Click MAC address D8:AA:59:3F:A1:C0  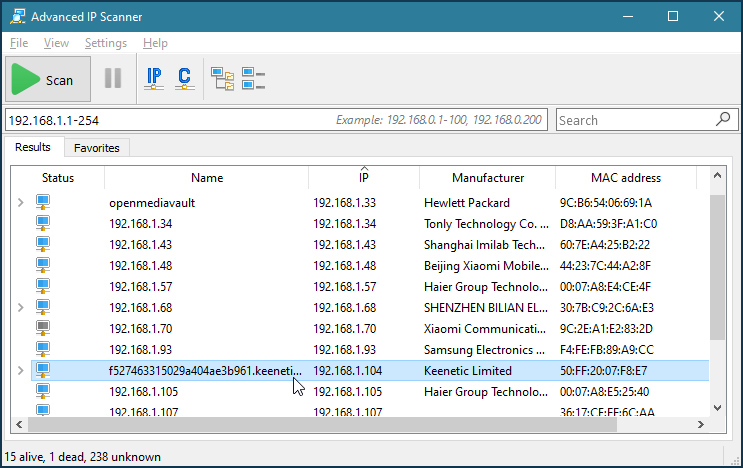[x=608, y=224]
